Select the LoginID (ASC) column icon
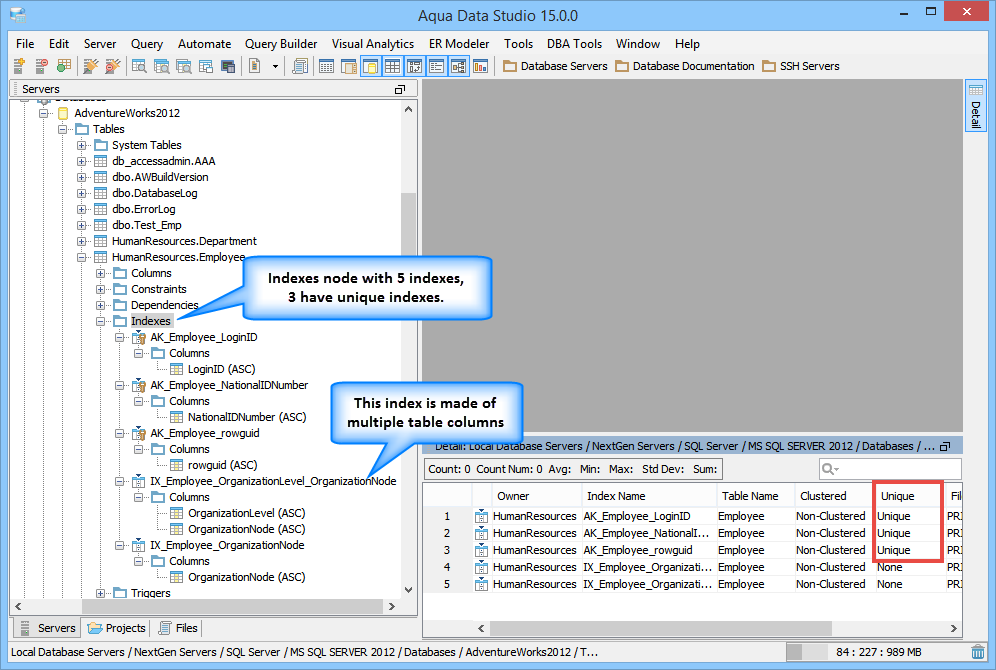 pyautogui.click(x=177, y=370)
